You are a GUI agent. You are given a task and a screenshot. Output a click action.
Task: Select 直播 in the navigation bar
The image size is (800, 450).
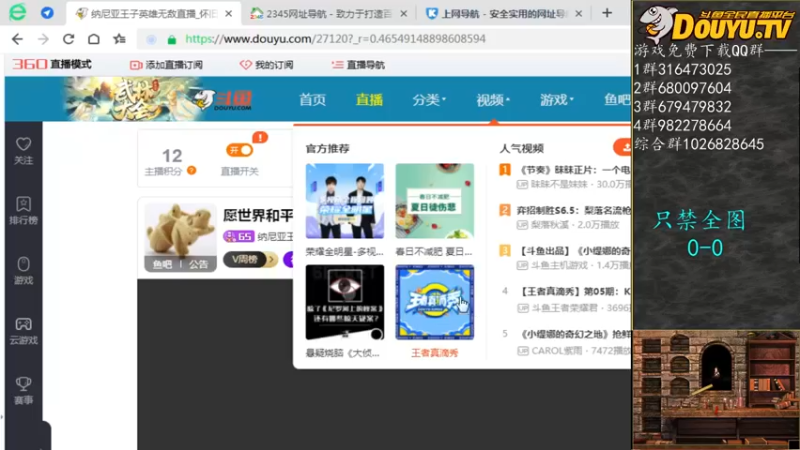coord(369,100)
